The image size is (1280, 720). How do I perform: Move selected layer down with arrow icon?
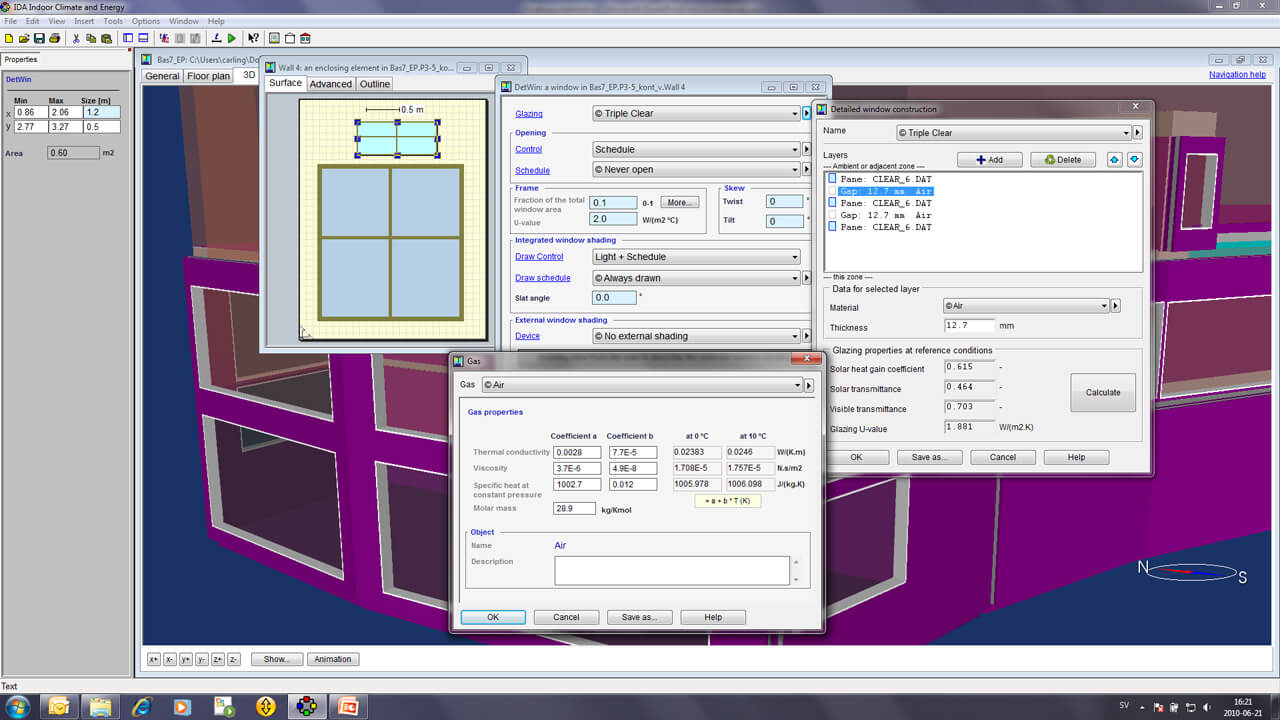tap(1134, 160)
